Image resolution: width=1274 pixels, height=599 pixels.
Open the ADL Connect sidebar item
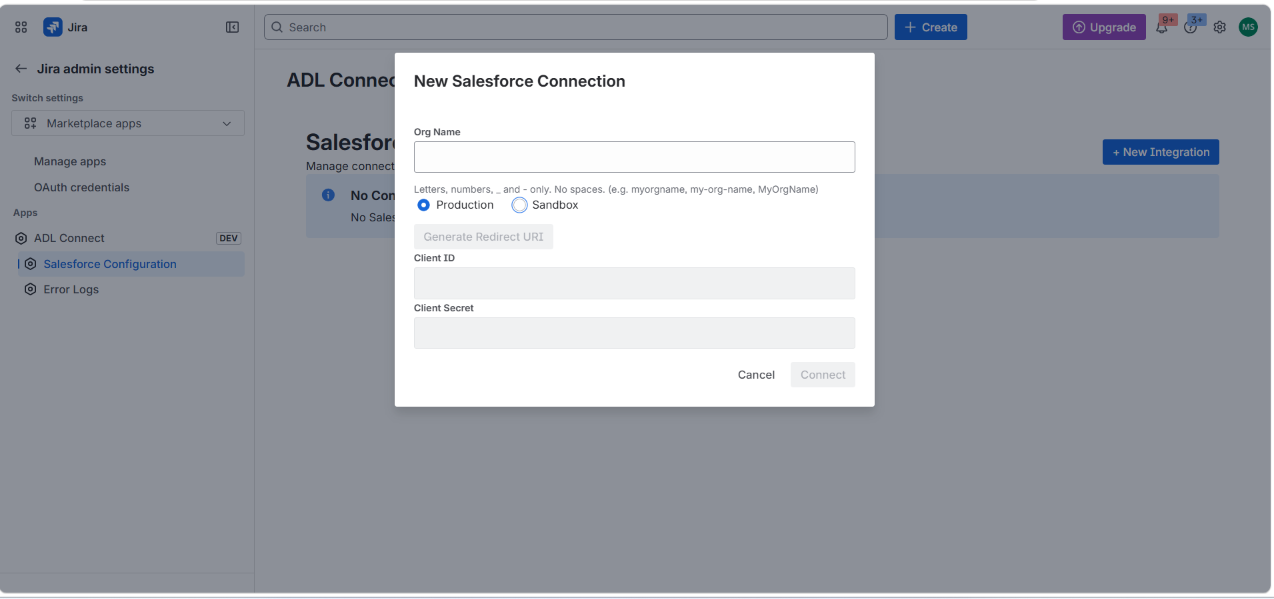point(128,238)
